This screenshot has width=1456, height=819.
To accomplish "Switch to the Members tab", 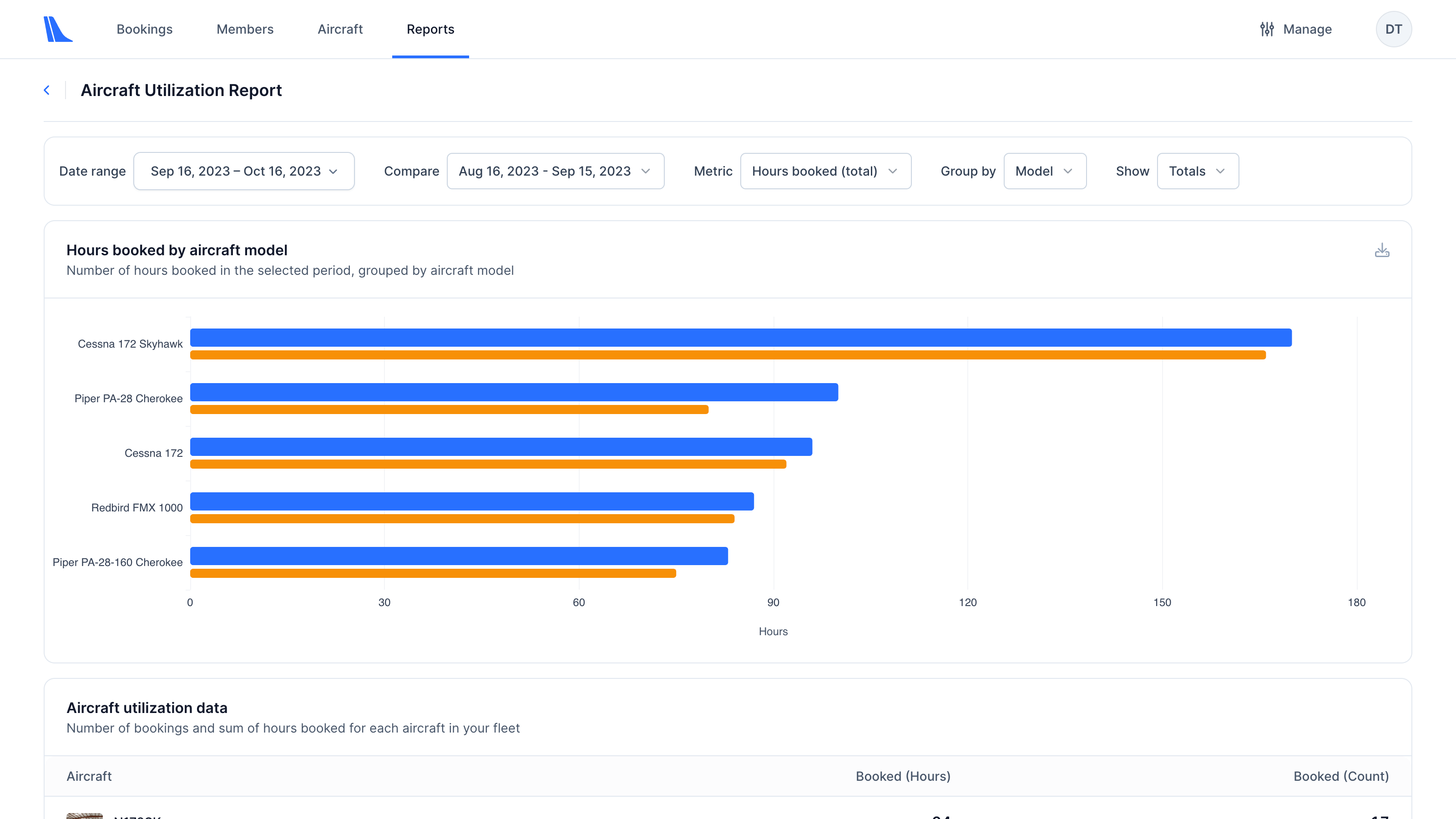I will 245,30.
